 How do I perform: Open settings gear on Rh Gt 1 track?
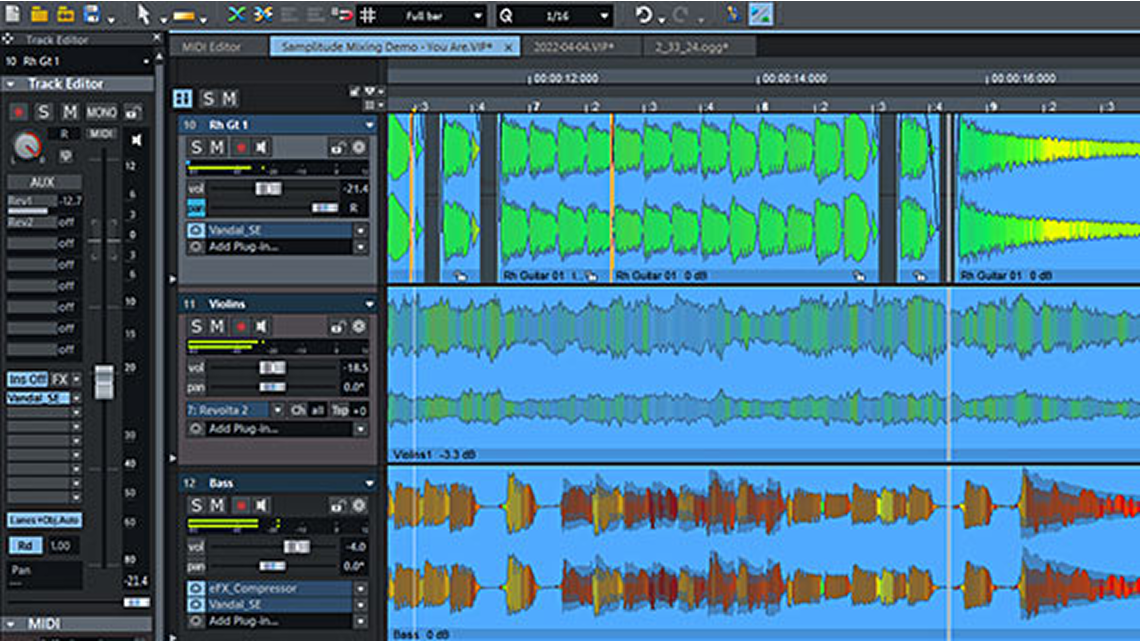click(359, 148)
